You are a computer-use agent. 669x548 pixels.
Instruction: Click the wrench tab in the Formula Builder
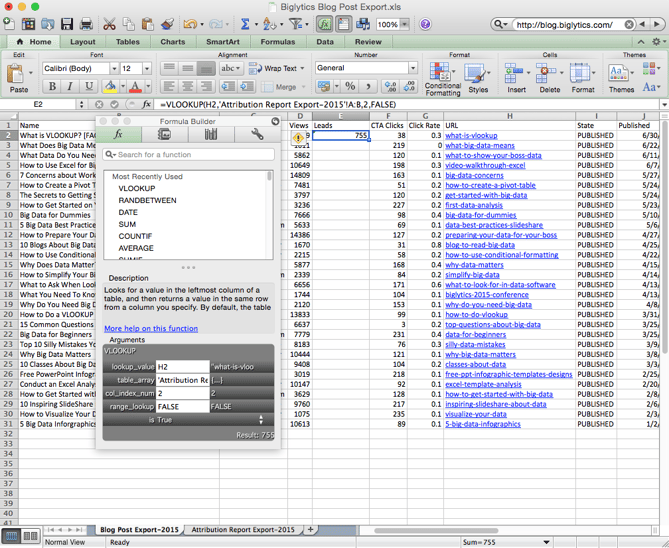257,134
